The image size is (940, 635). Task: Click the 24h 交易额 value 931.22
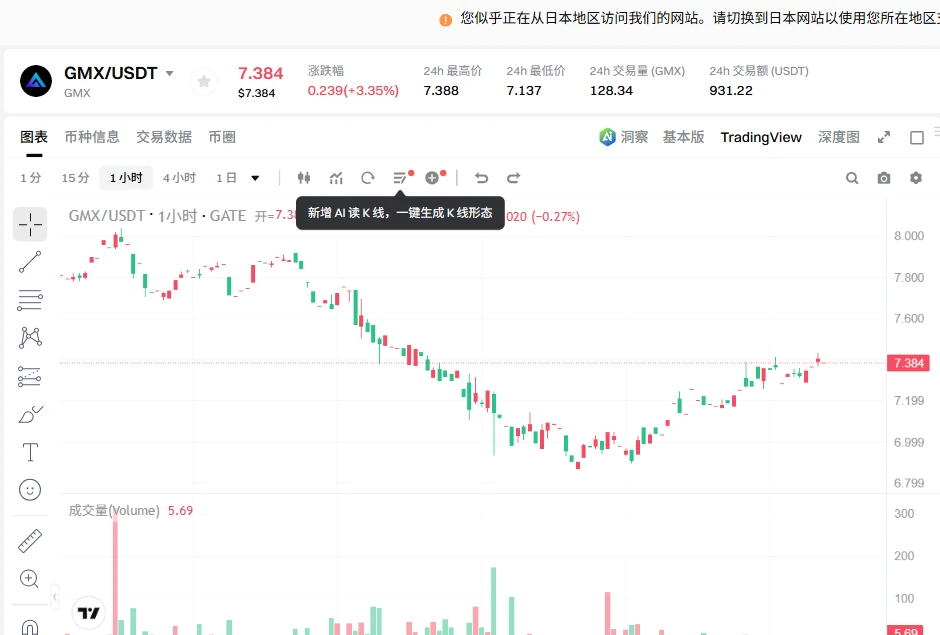point(731,91)
